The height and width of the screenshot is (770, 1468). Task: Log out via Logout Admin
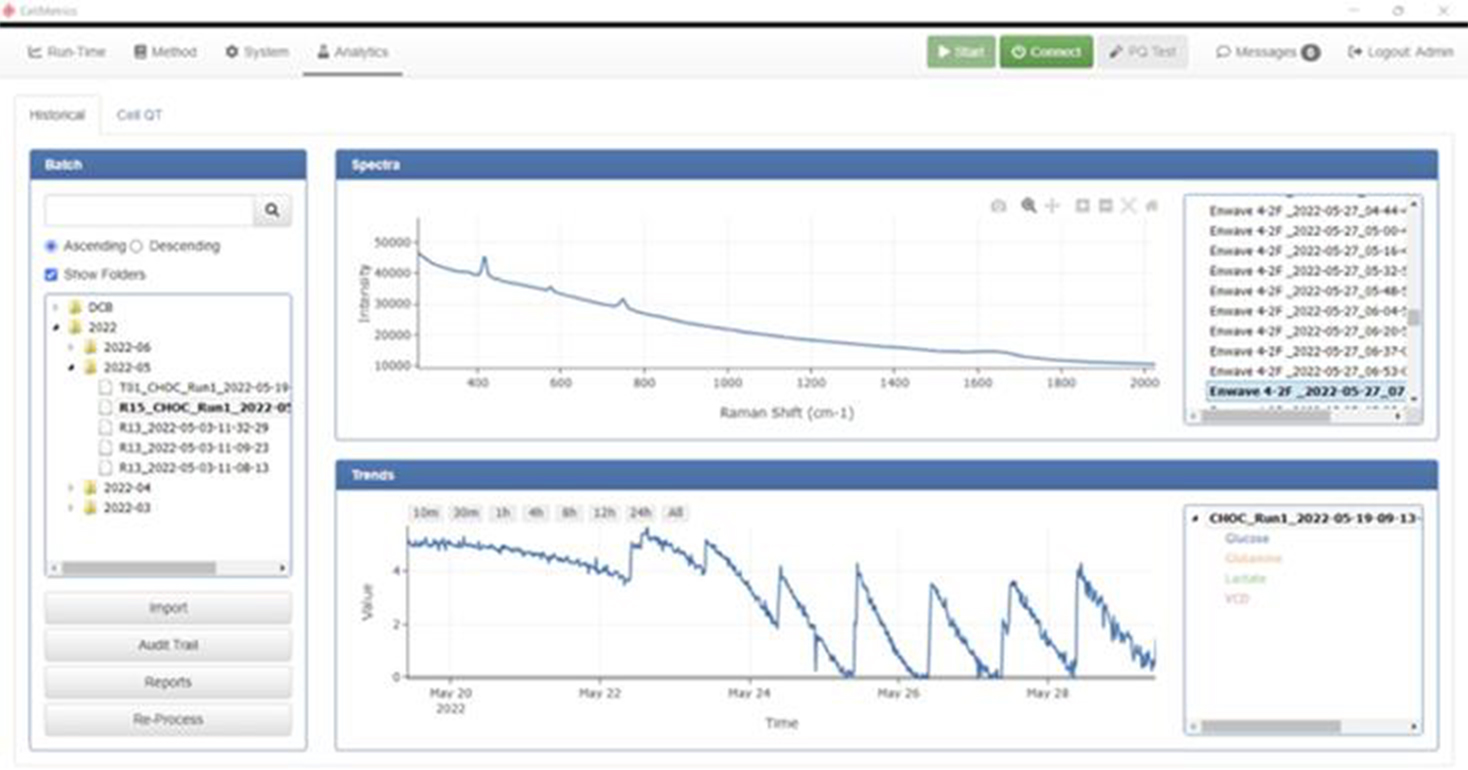[1400, 52]
